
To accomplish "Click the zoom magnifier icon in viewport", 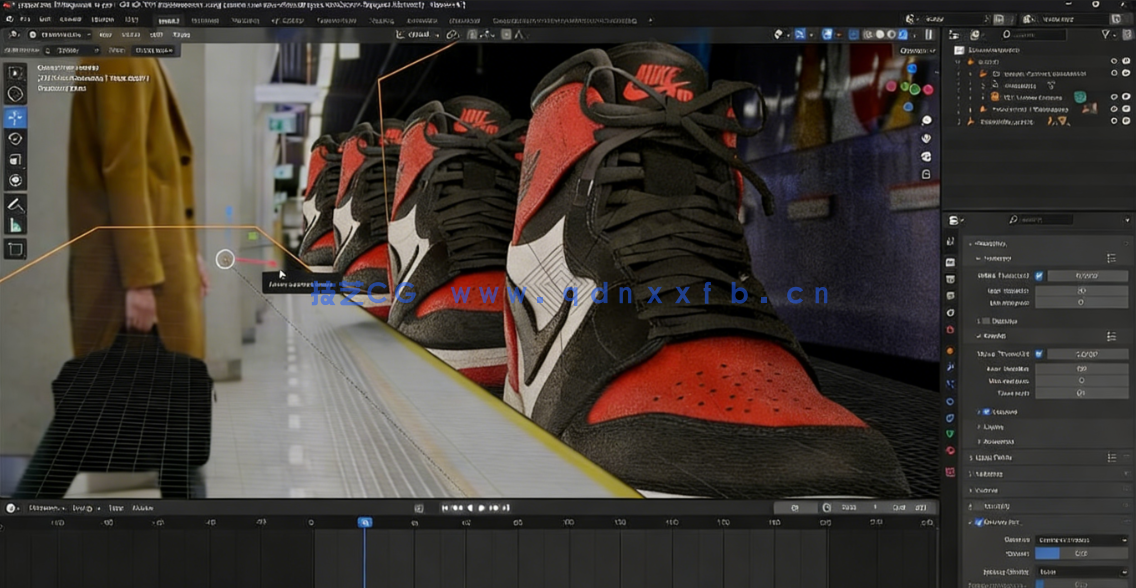I will tap(927, 120).
